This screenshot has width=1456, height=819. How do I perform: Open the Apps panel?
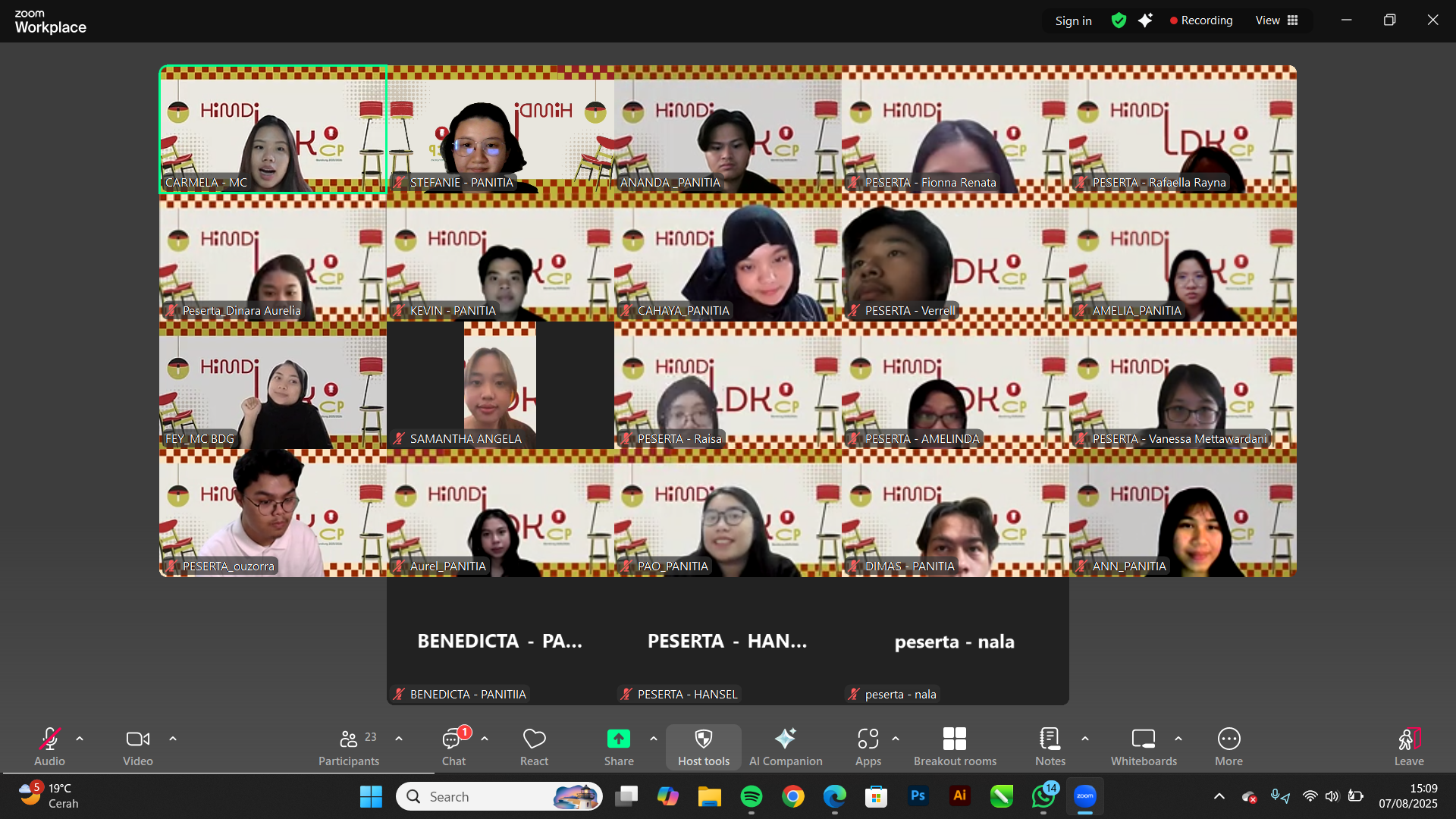868,747
